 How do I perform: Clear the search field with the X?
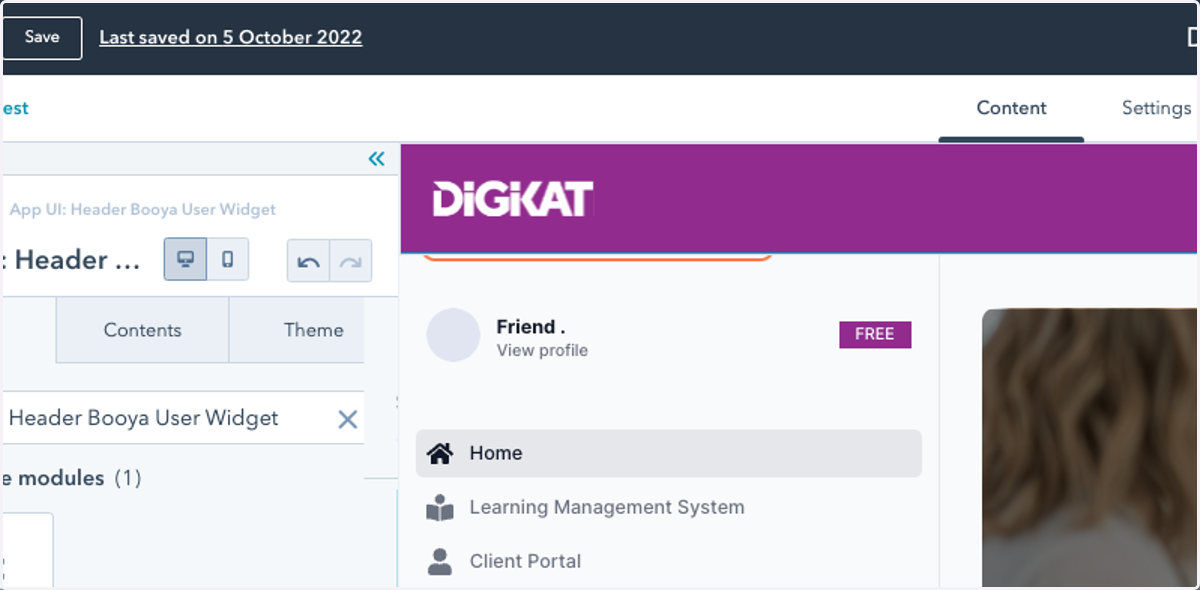coord(347,419)
